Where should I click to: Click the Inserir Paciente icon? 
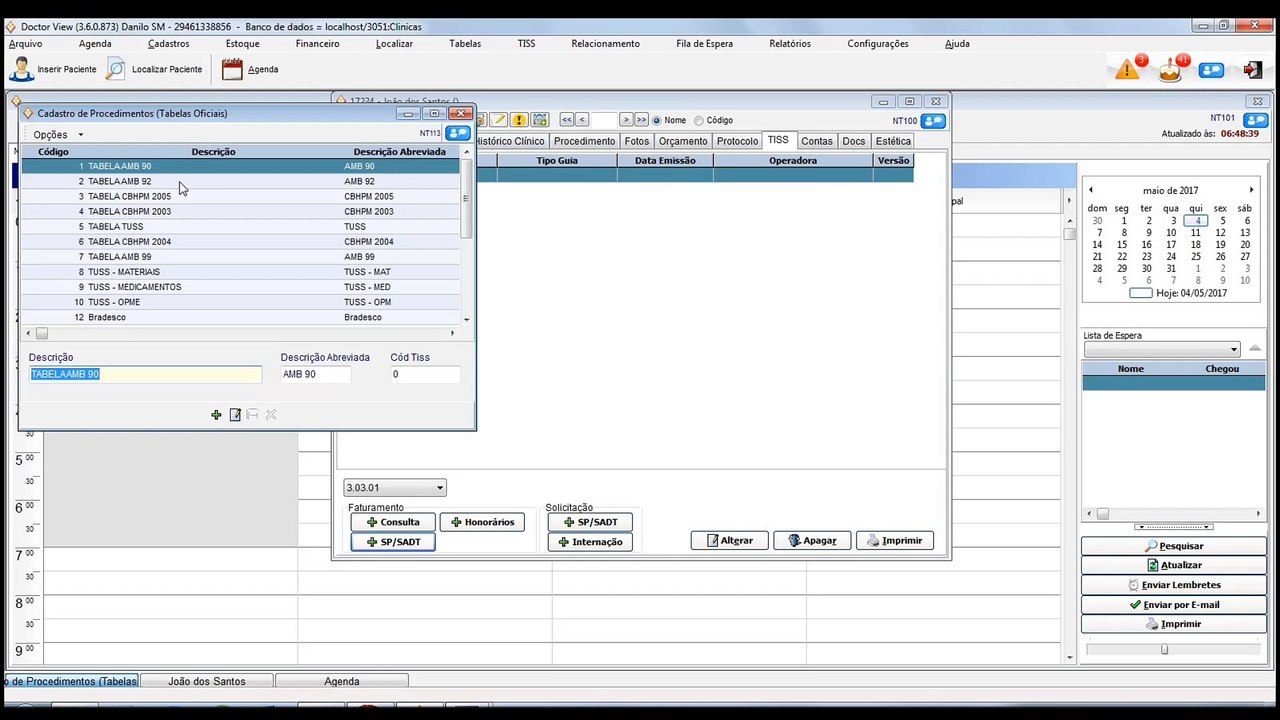coord(21,69)
